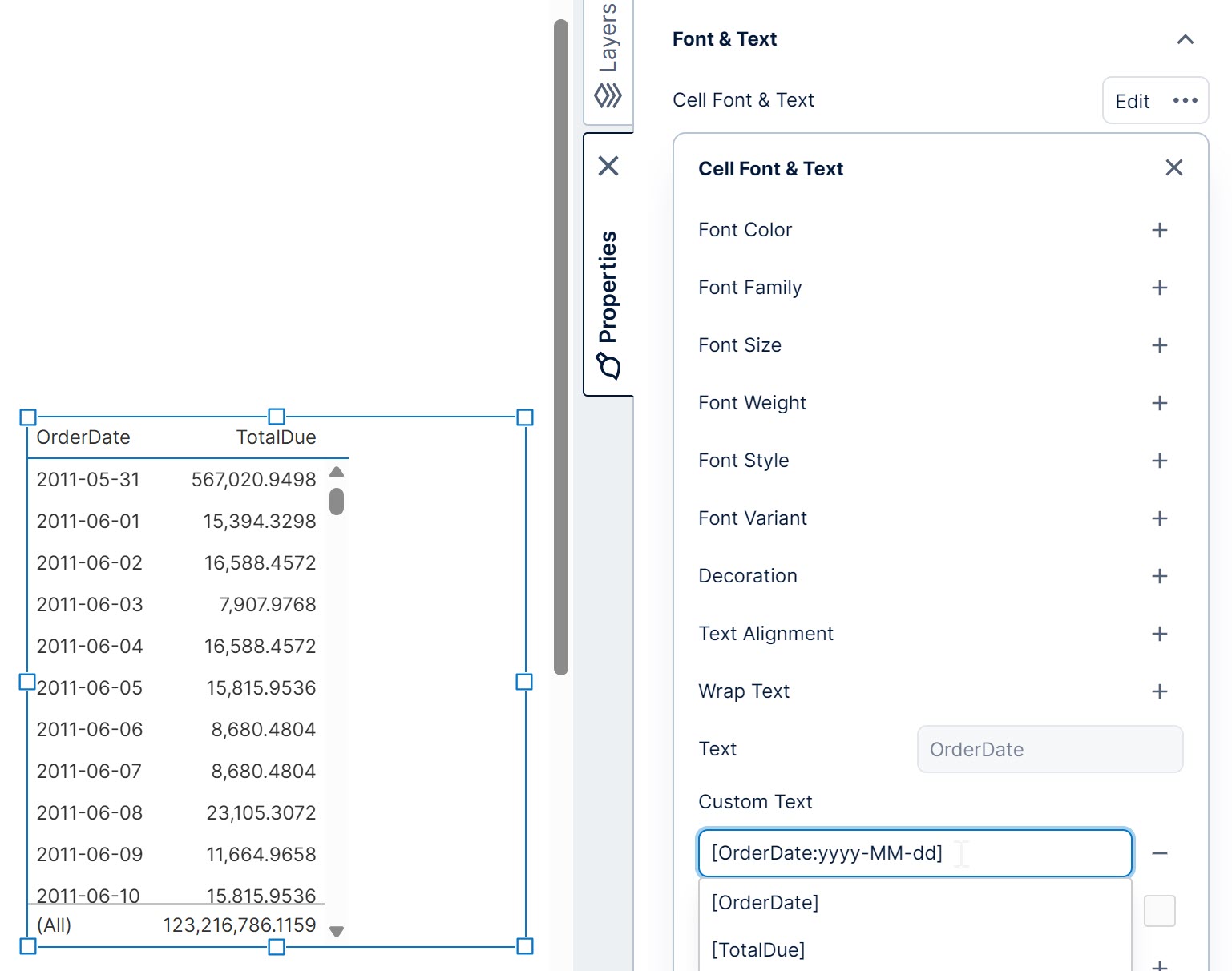Click the plus icon beside Font Size
Viewport: 1232px width, 971px height.
1159,345
